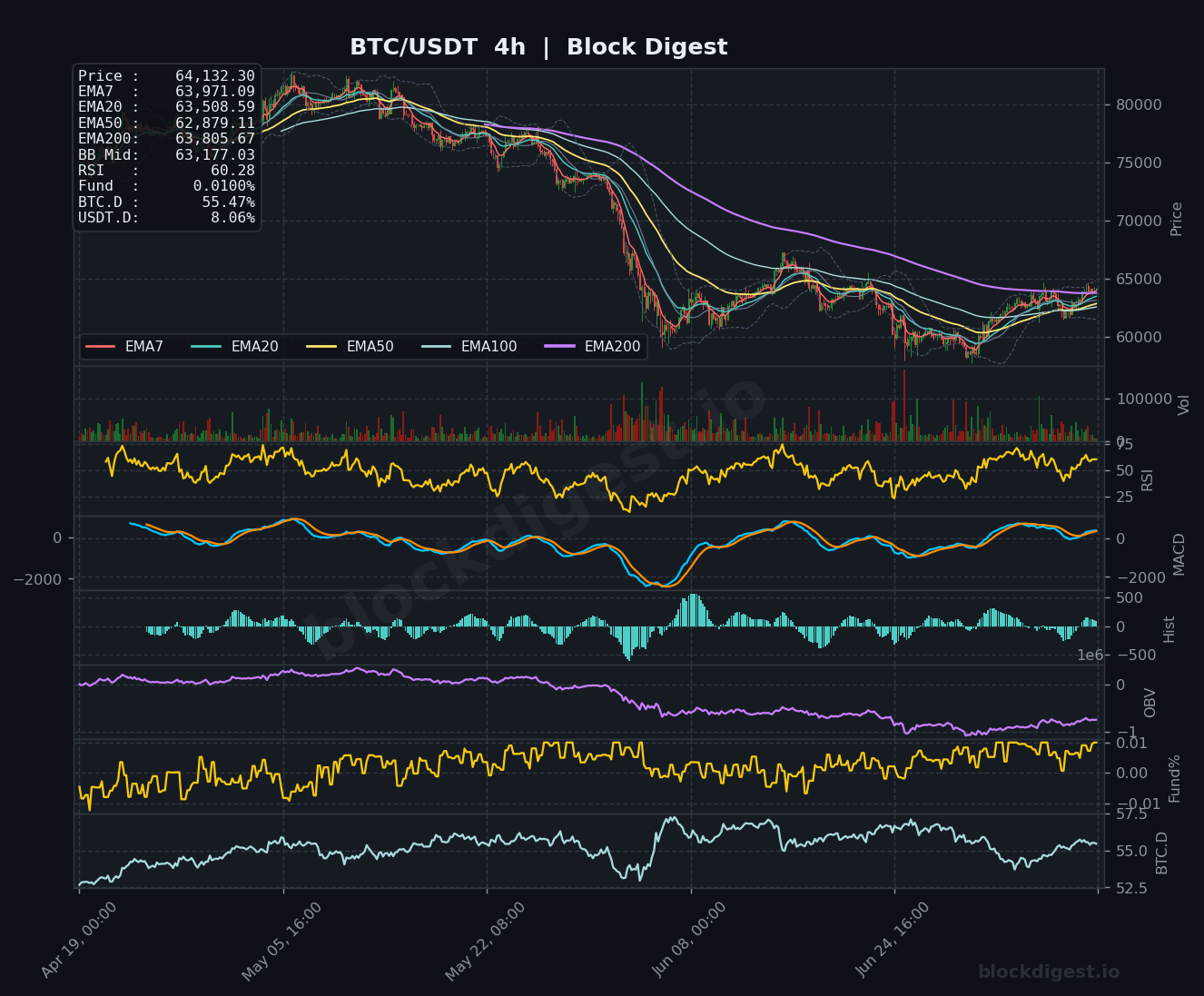
Task: Click the Vol panel axis label
Action: click(1183, 405)
